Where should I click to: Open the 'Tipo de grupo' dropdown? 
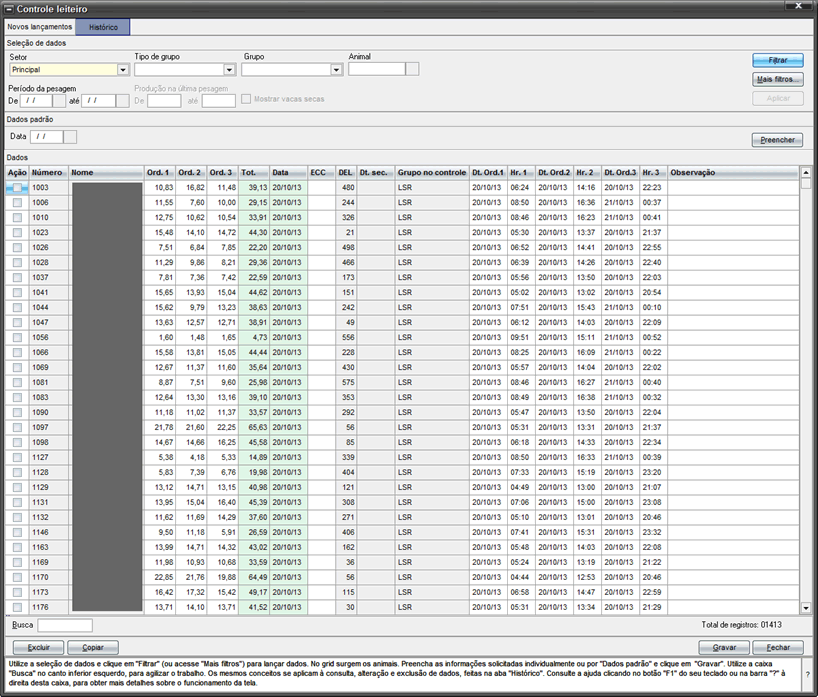click(x=230, y=69)
